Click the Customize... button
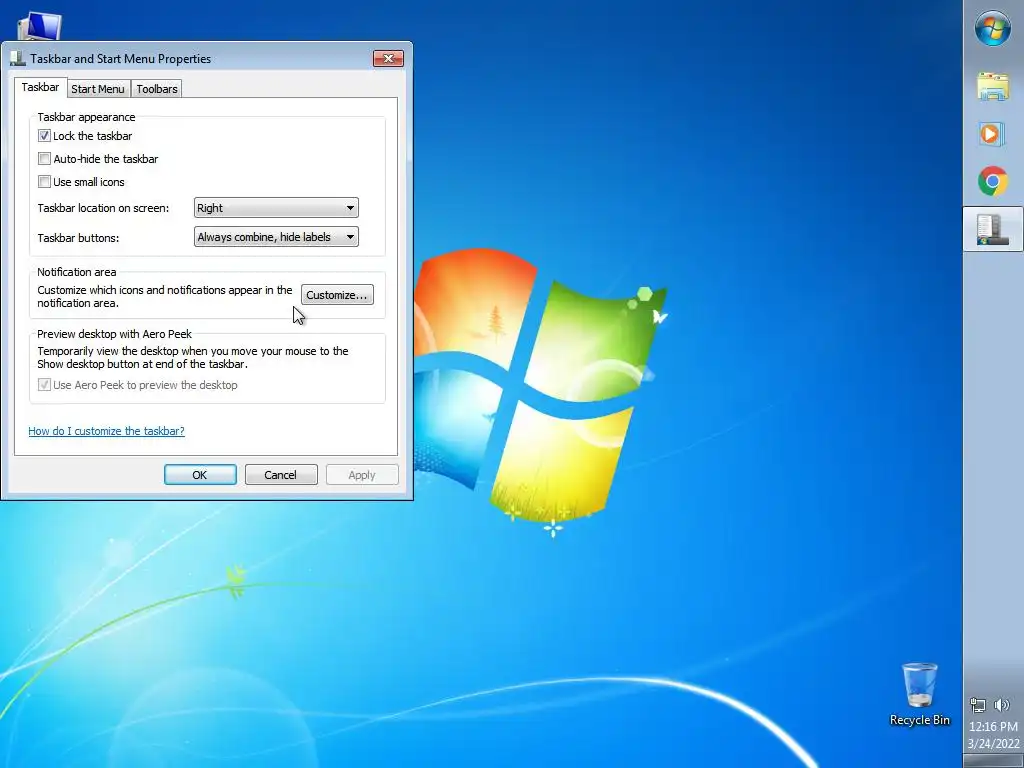This screenshot has height=768, width=1024. [x=337, y=295]
